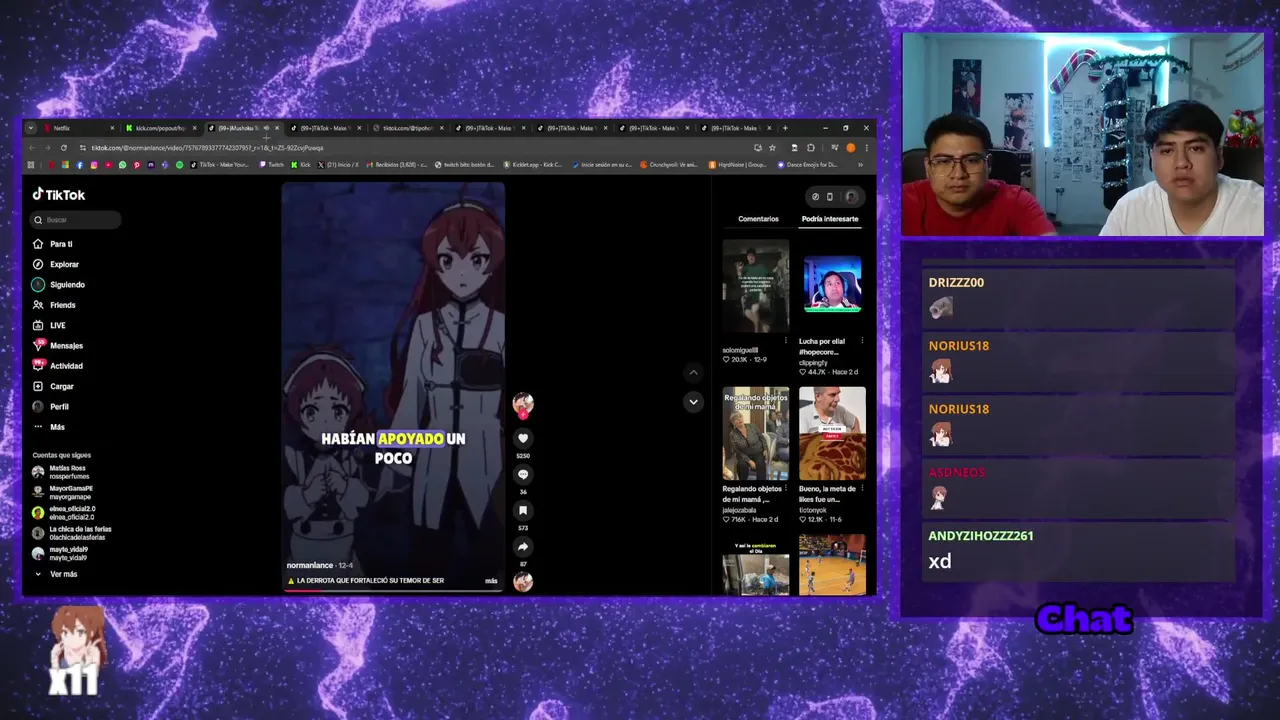
Task: Go to the previous video with up arrow
Action: point(693,372)
